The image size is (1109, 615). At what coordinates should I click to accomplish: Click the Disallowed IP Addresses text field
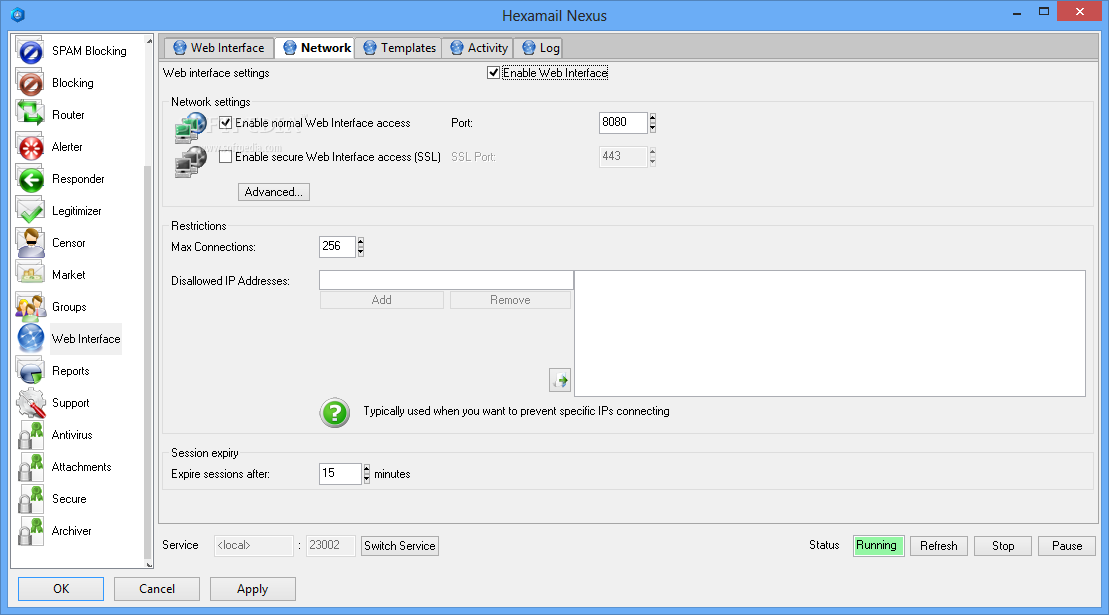[x=446, y=281]
